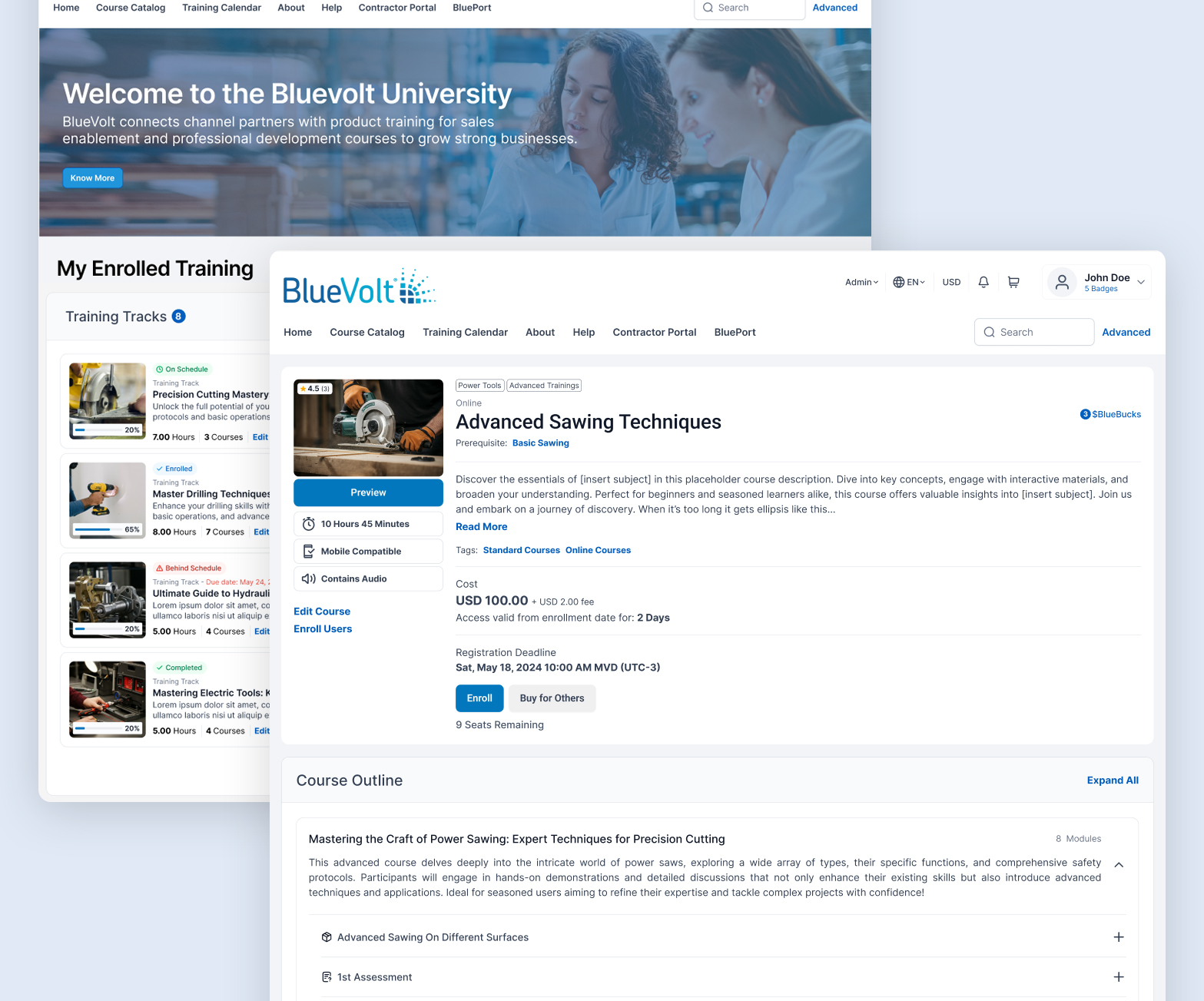Click the Advanced Trainings category tag

[544, 386]
